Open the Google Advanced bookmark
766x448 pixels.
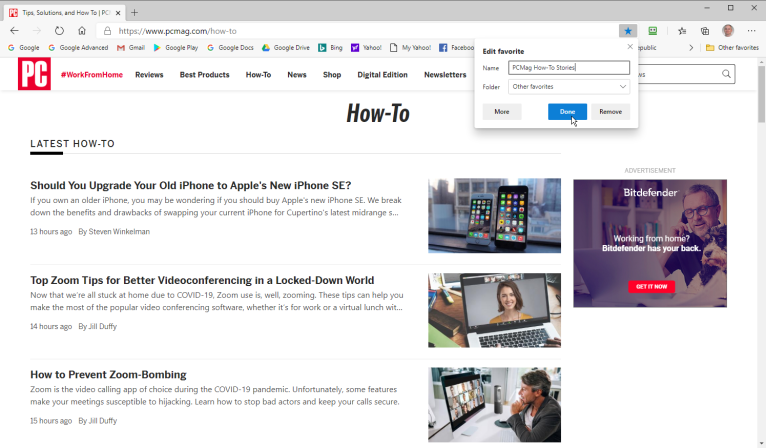coord(78,47)
